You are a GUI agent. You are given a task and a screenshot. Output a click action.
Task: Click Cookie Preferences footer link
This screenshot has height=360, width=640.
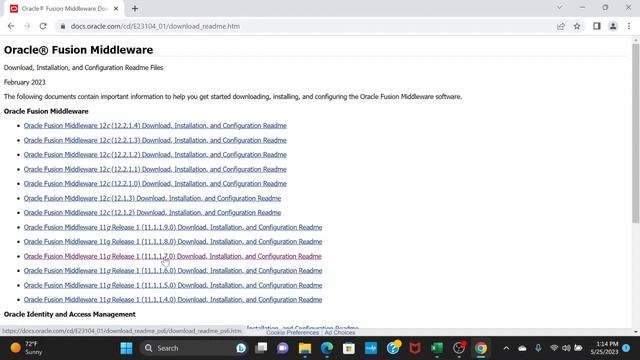[x=292, y=333]
